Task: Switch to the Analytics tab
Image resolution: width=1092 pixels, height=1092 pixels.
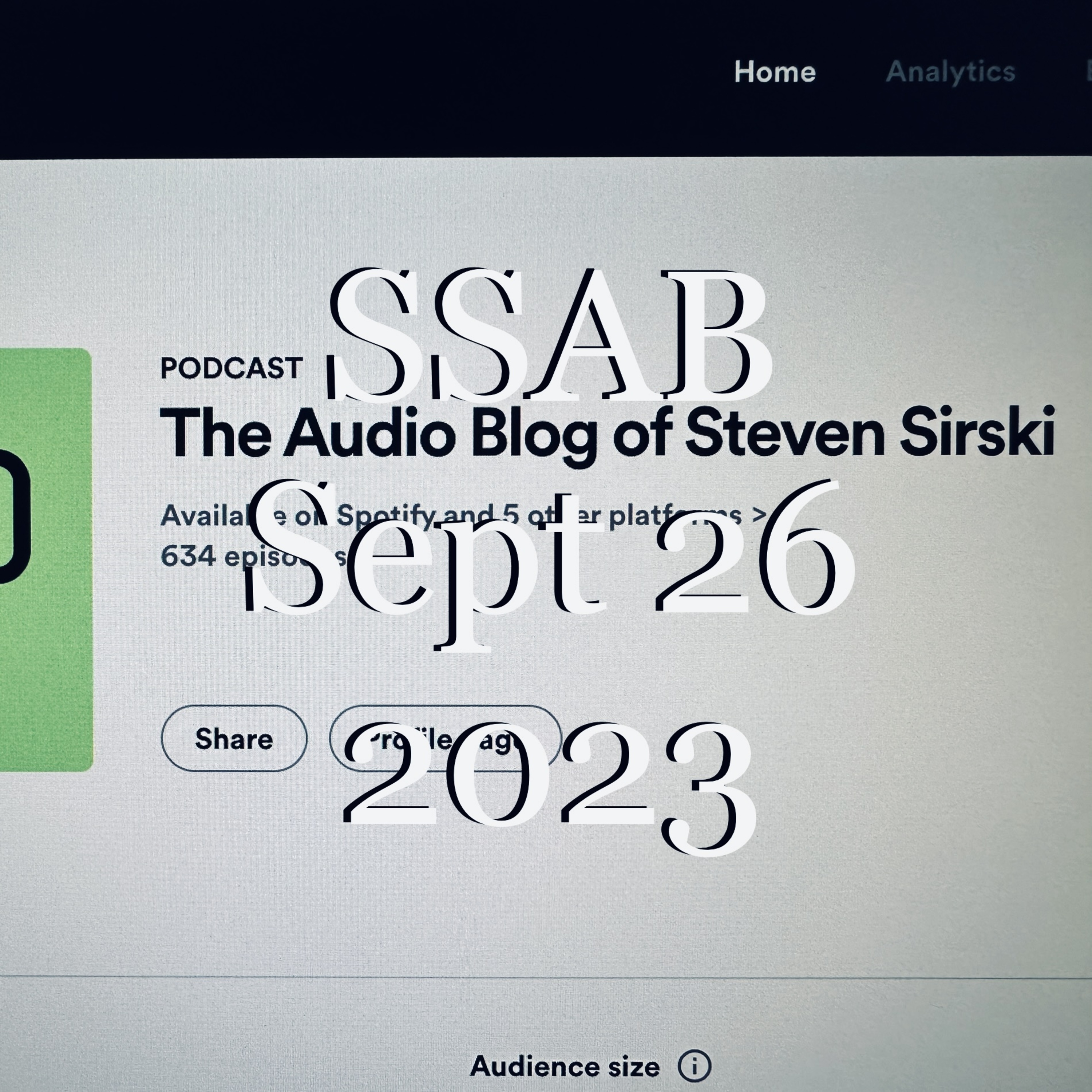Action: [950, 72]
